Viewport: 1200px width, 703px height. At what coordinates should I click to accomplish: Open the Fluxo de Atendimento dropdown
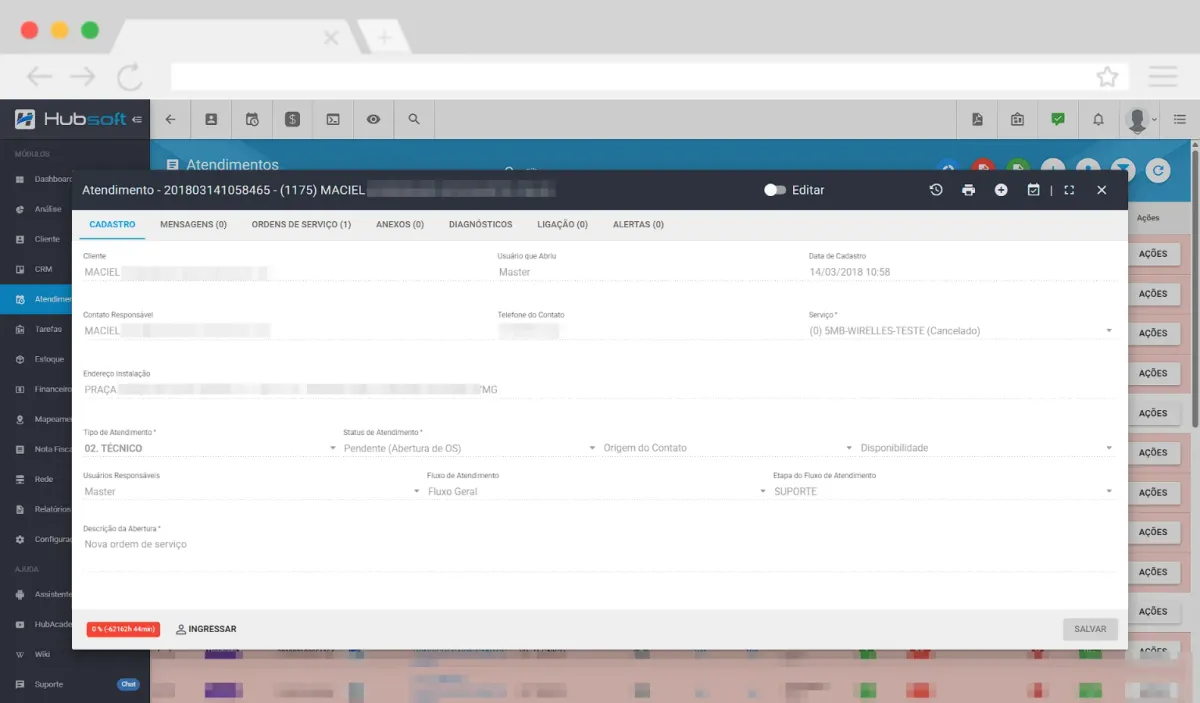coord(597,492)
